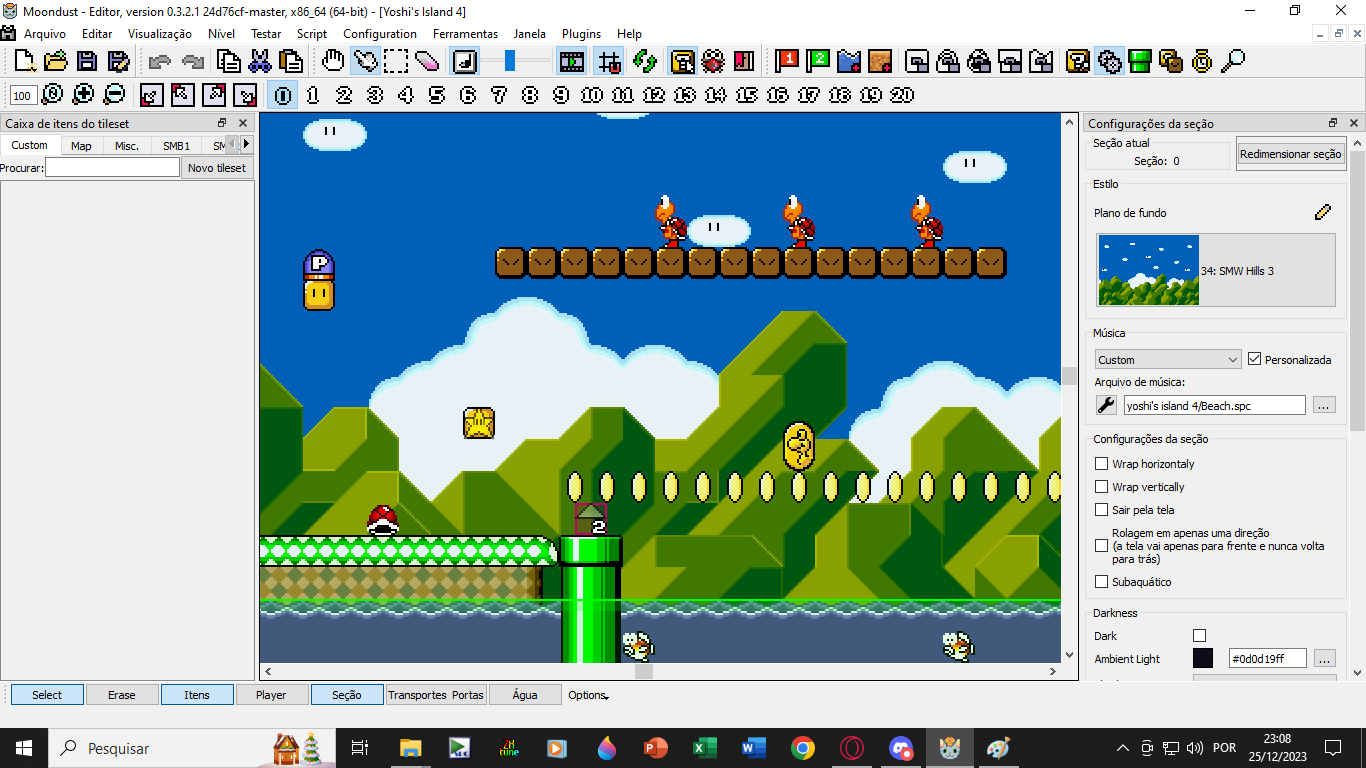Switch to the SMB1 tileset tab
This screenshot has height=768, width=1366.
pos(177,145)
